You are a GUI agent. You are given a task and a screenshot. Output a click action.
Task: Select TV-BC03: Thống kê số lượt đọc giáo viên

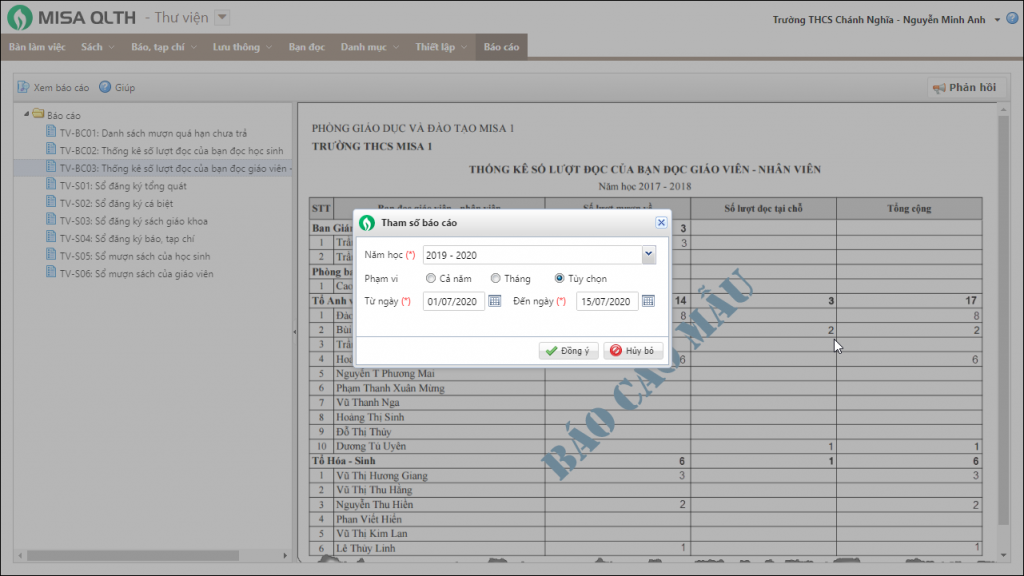(x=176, y=168)
